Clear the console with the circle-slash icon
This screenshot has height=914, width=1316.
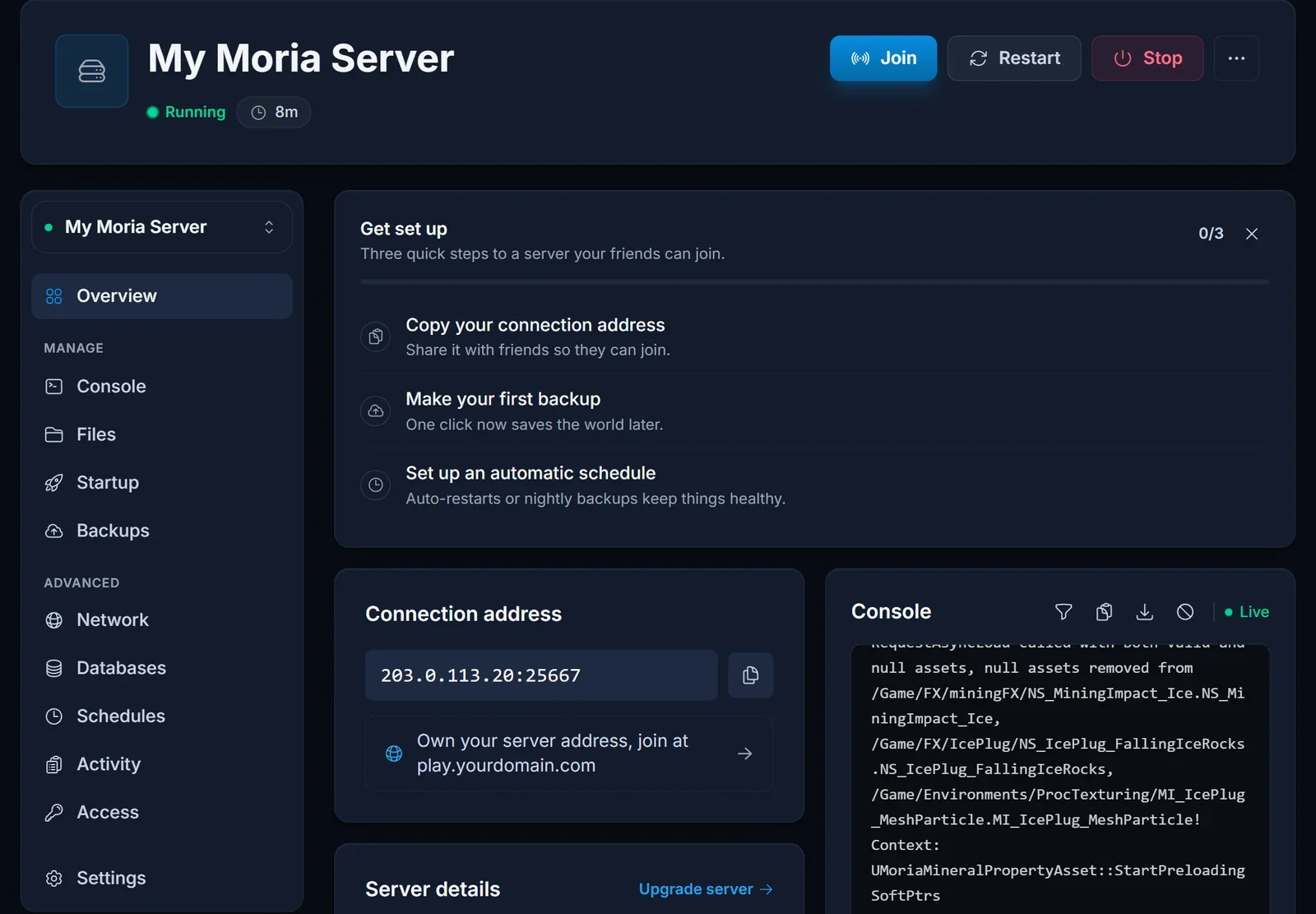click(1184, 612)
